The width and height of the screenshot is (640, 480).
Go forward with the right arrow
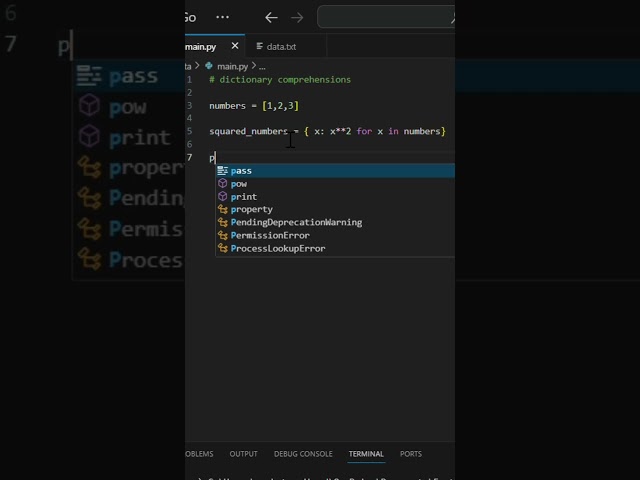click(297, 18)
